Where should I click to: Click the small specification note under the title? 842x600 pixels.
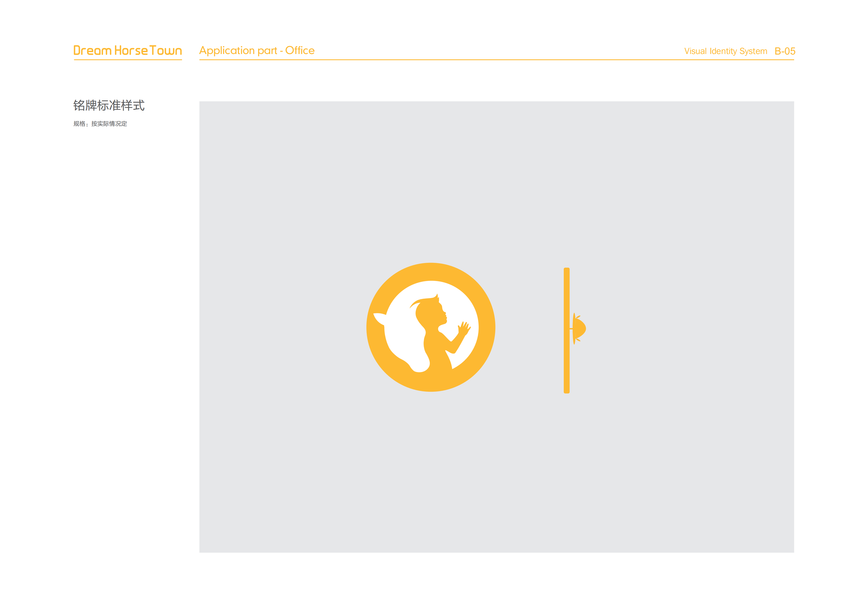(x=100, y=124)
